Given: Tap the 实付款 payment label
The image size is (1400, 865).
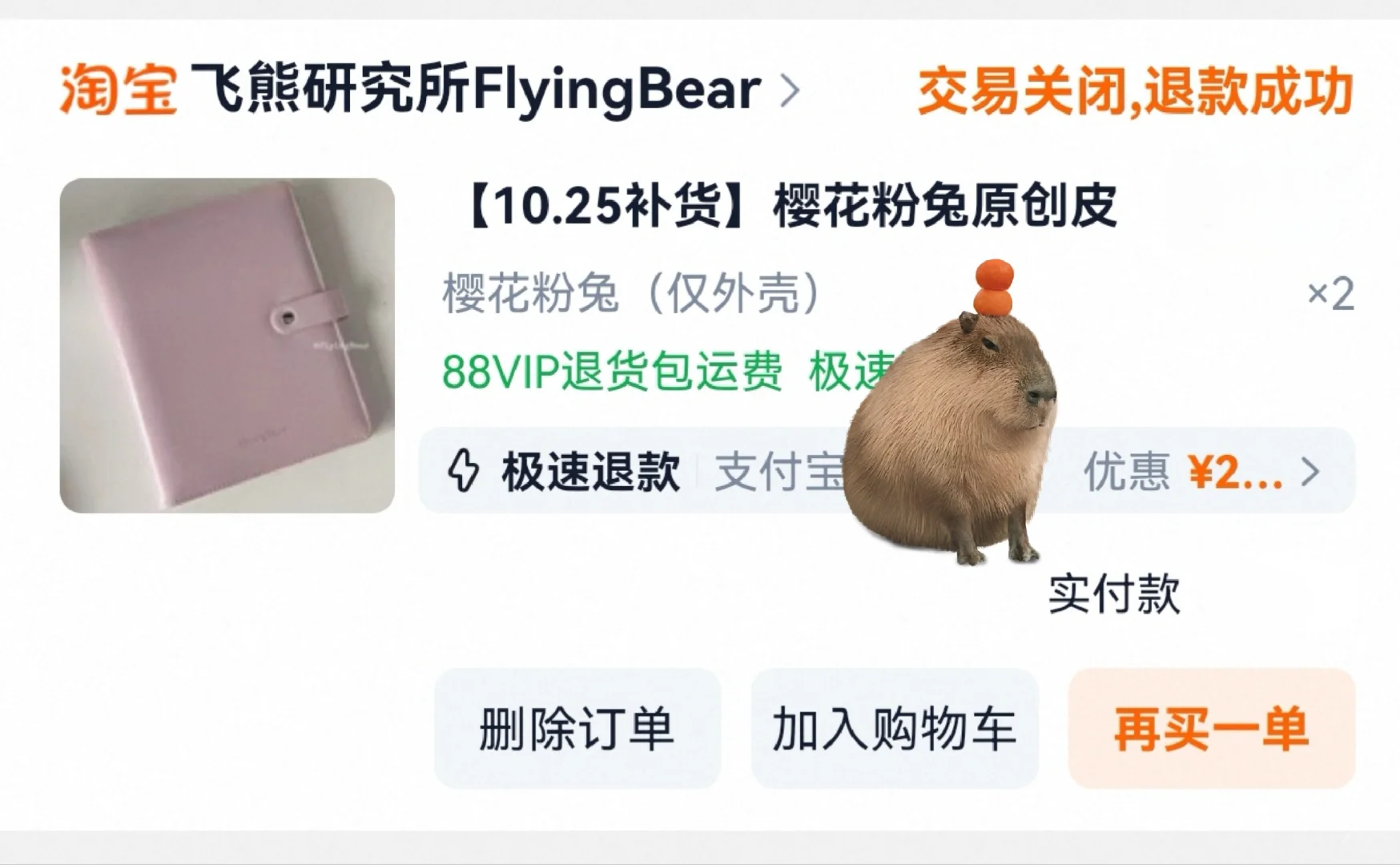Looking at the screenshot, I should tap(1115, 593).
